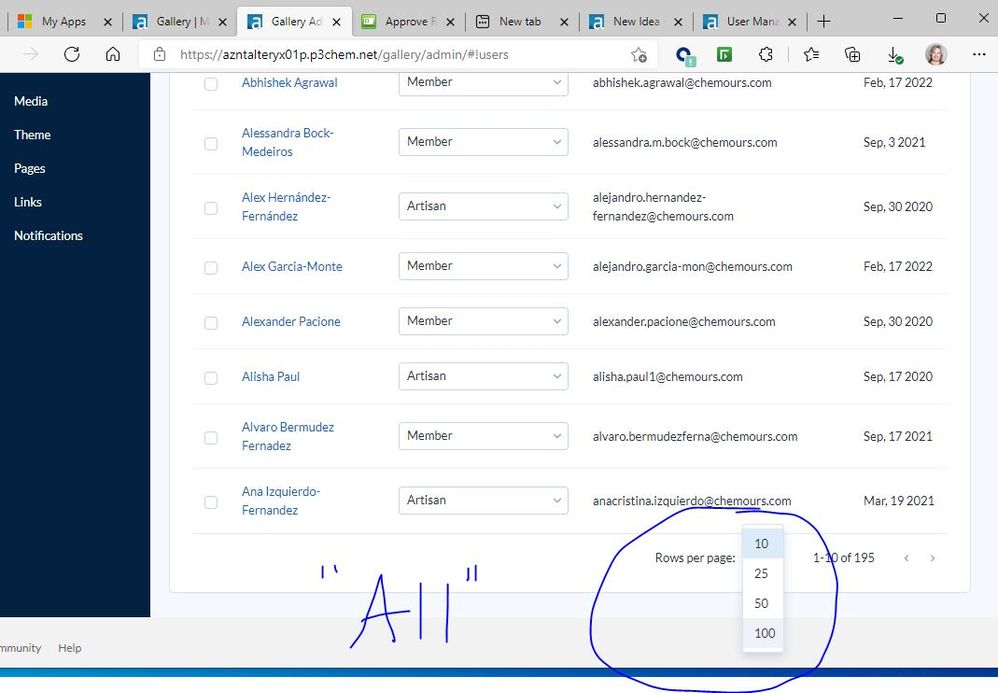The image size is (998, 693).
Task: Open Alexander Pacione user profile link
Action: point(291,322)
